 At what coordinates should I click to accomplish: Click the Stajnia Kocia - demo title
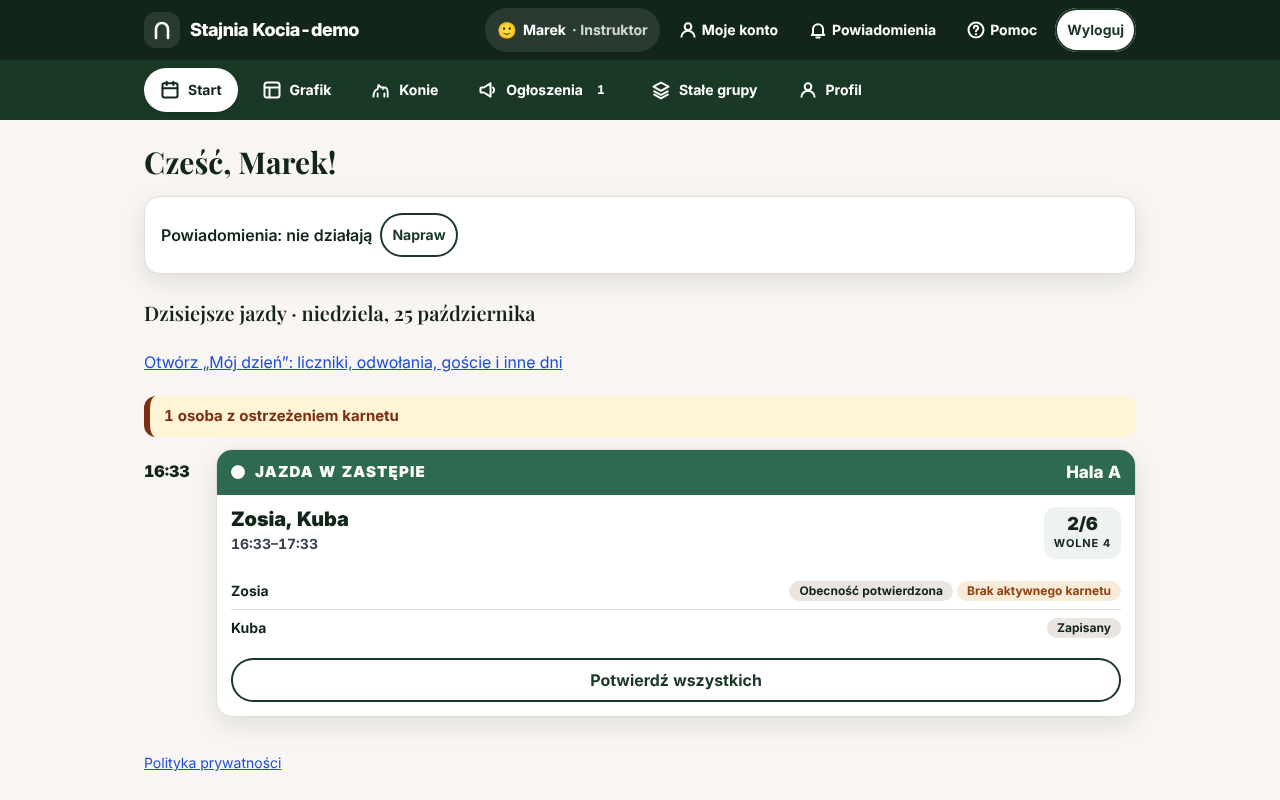tap(274, 30)
